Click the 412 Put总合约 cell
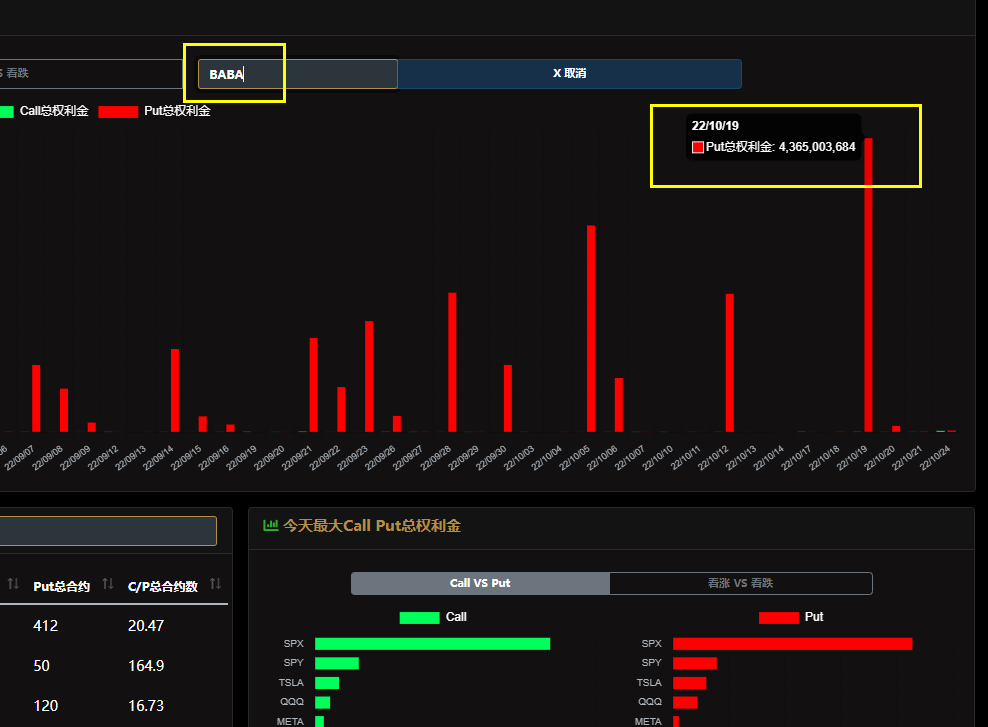Screen dimensions: 988x727 [x=45, y=626]
